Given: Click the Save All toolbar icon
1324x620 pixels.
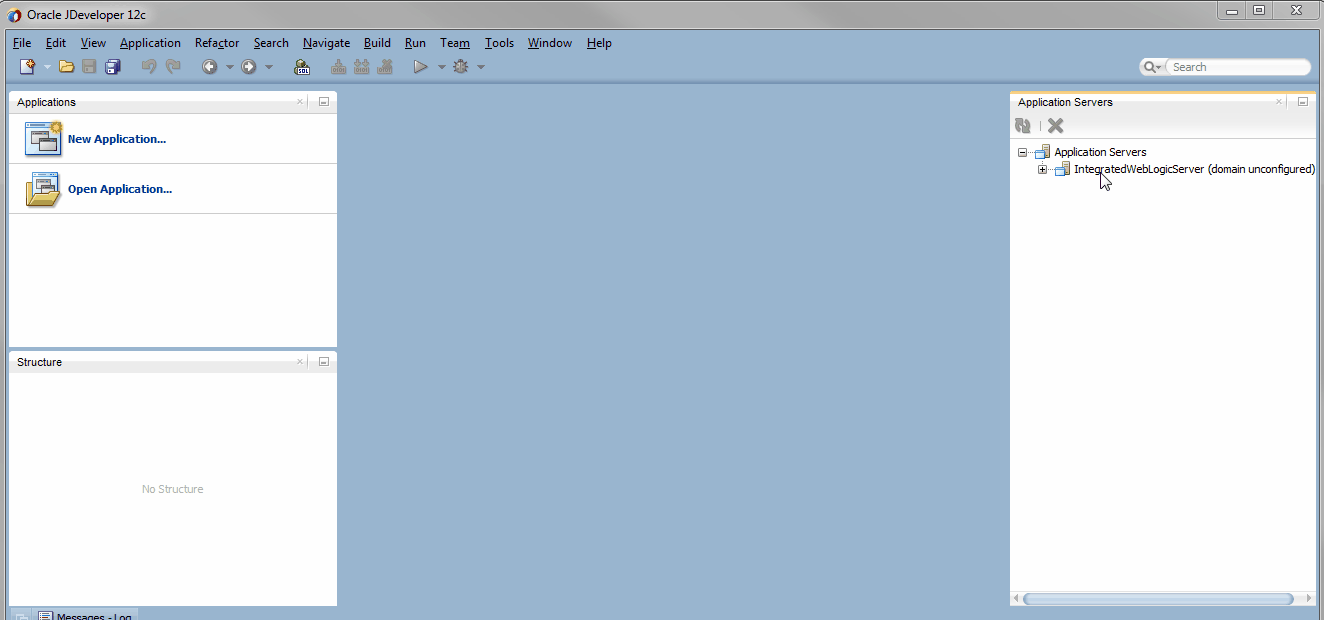Looking at the screenshot, I should pyautogui.click(x=112, y=67).
